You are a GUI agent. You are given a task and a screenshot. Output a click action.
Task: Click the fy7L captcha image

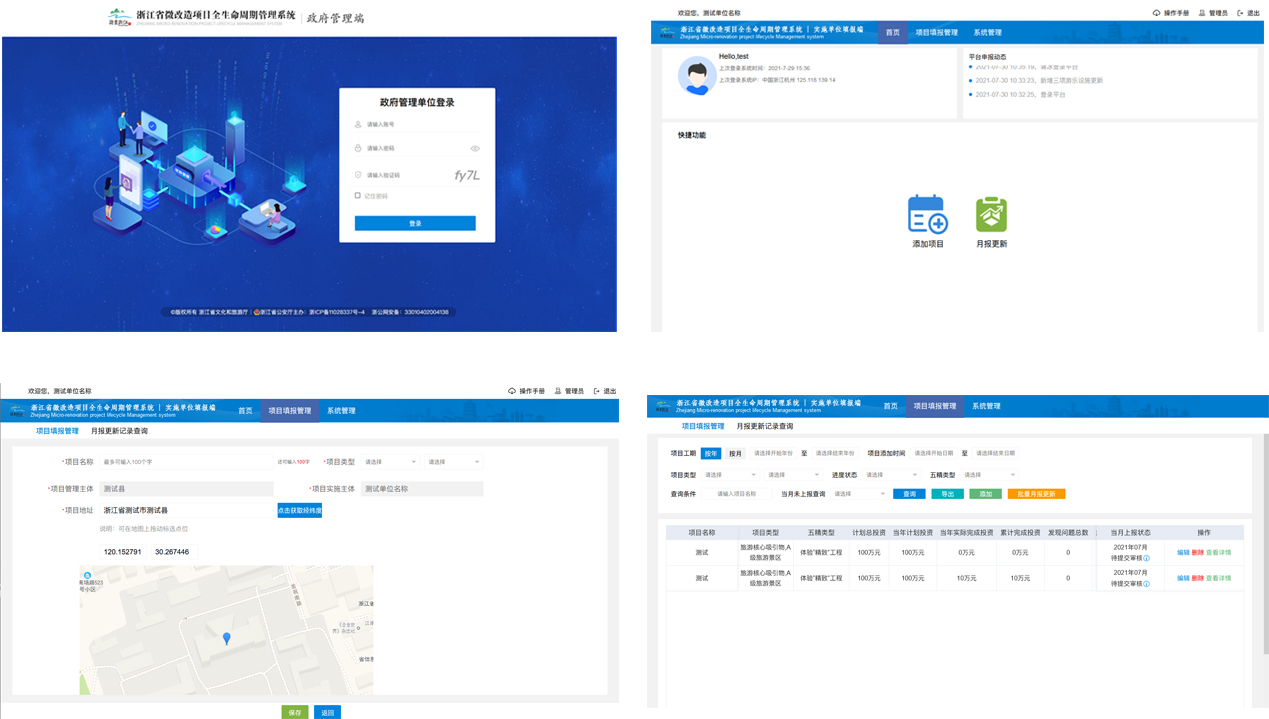coord(466,175)
